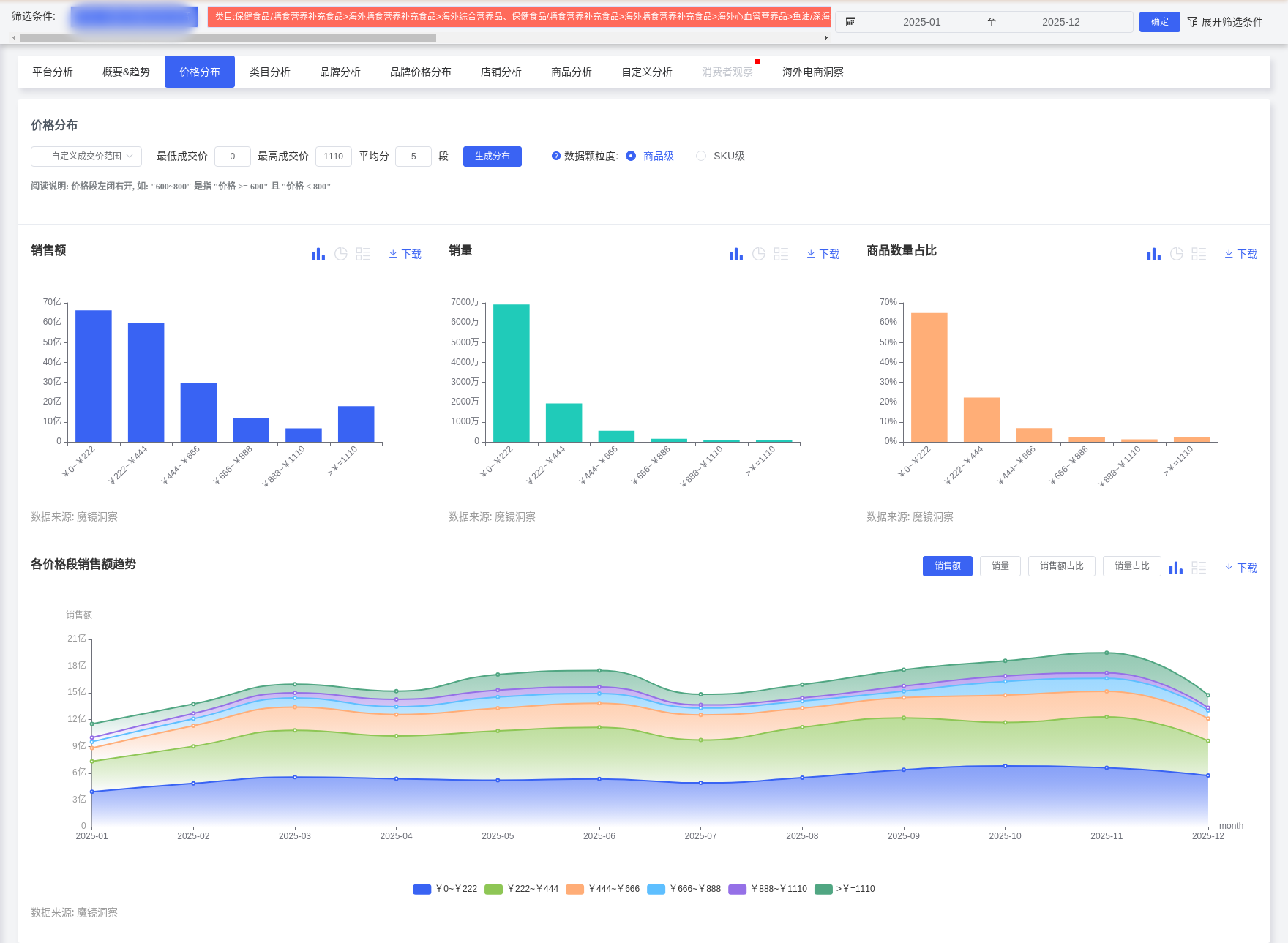Click the 生成分布 button
This screenshot has width=1288, height=943.
pos(492,157)
